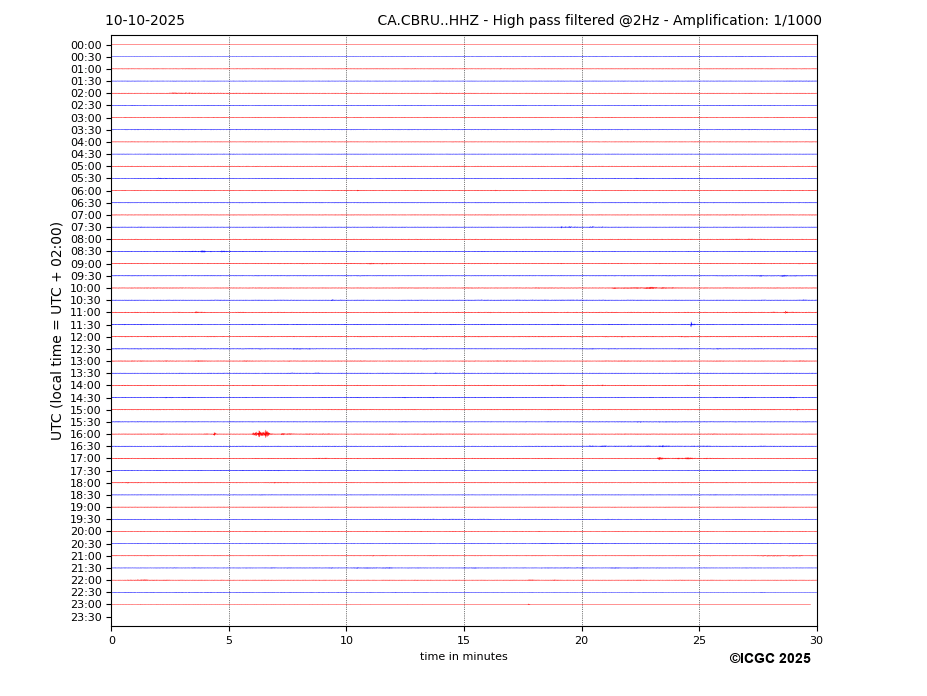Click the 0 tick on the minutes axis
This screenshot has height=696, width=927.
coord(112,640)
